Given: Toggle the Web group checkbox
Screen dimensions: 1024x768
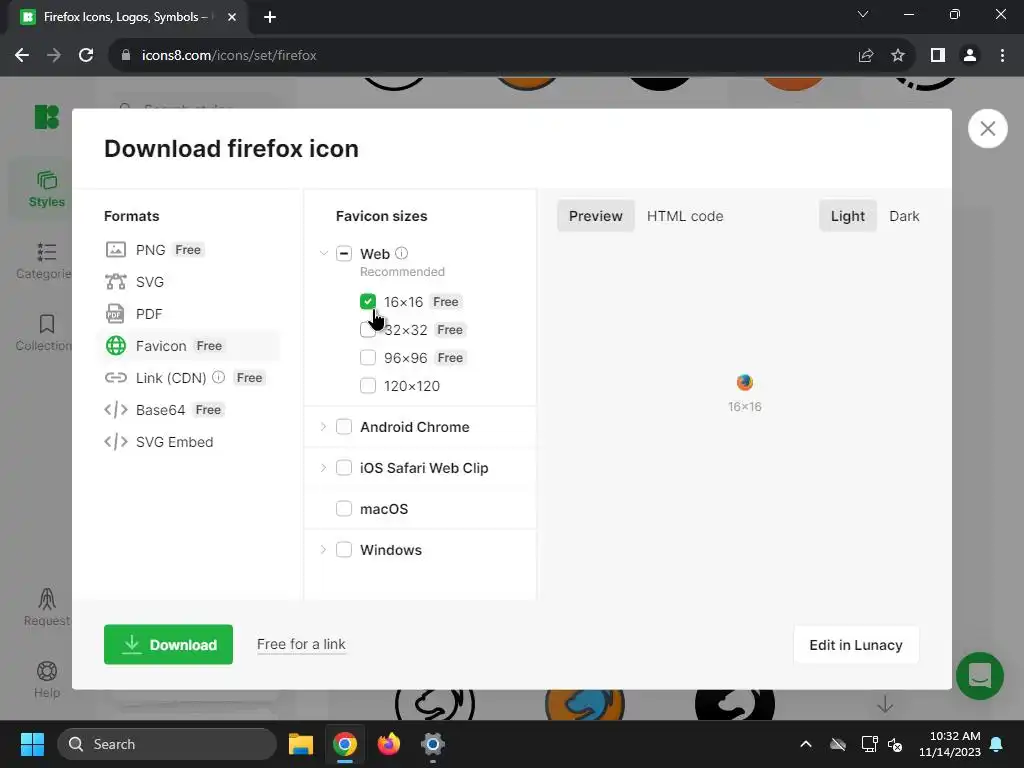Looking at the screenshot, I should pyautogui.click(x=344, y=253).
